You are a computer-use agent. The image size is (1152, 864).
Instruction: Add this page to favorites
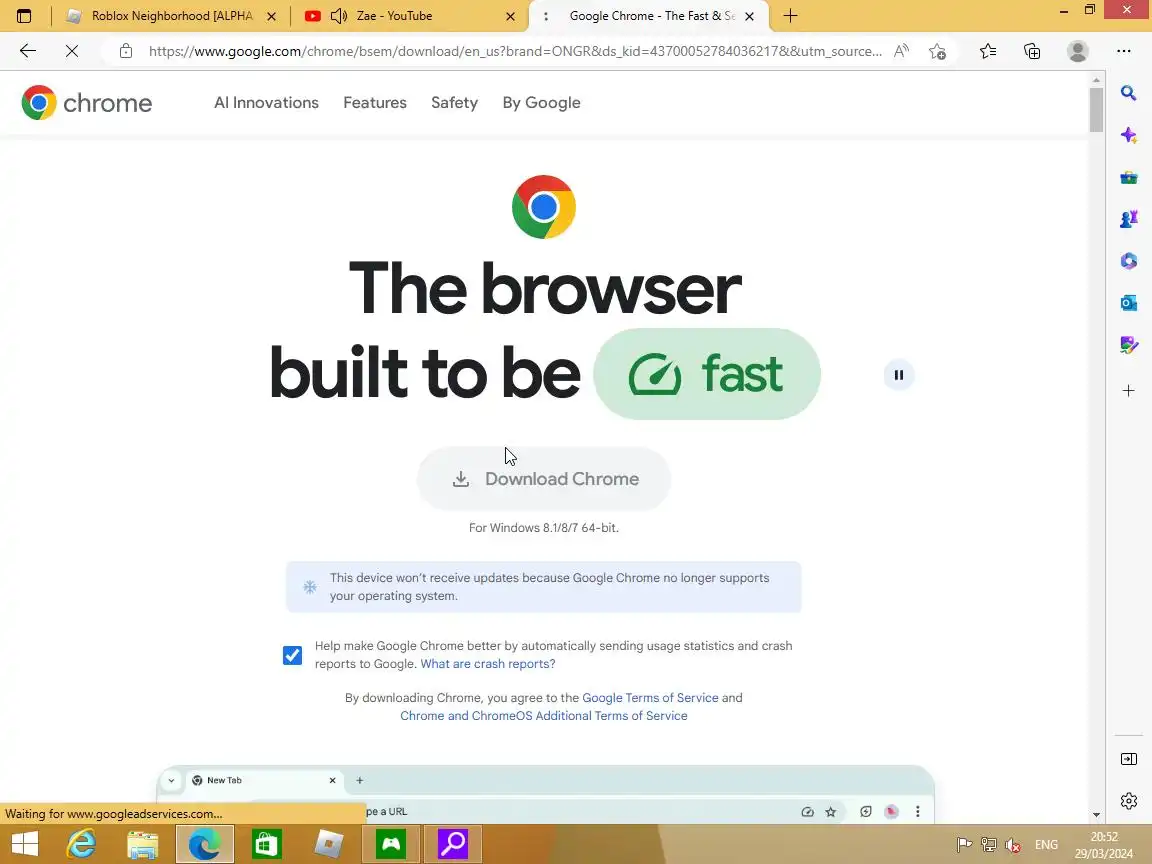[x=937, y=51]
